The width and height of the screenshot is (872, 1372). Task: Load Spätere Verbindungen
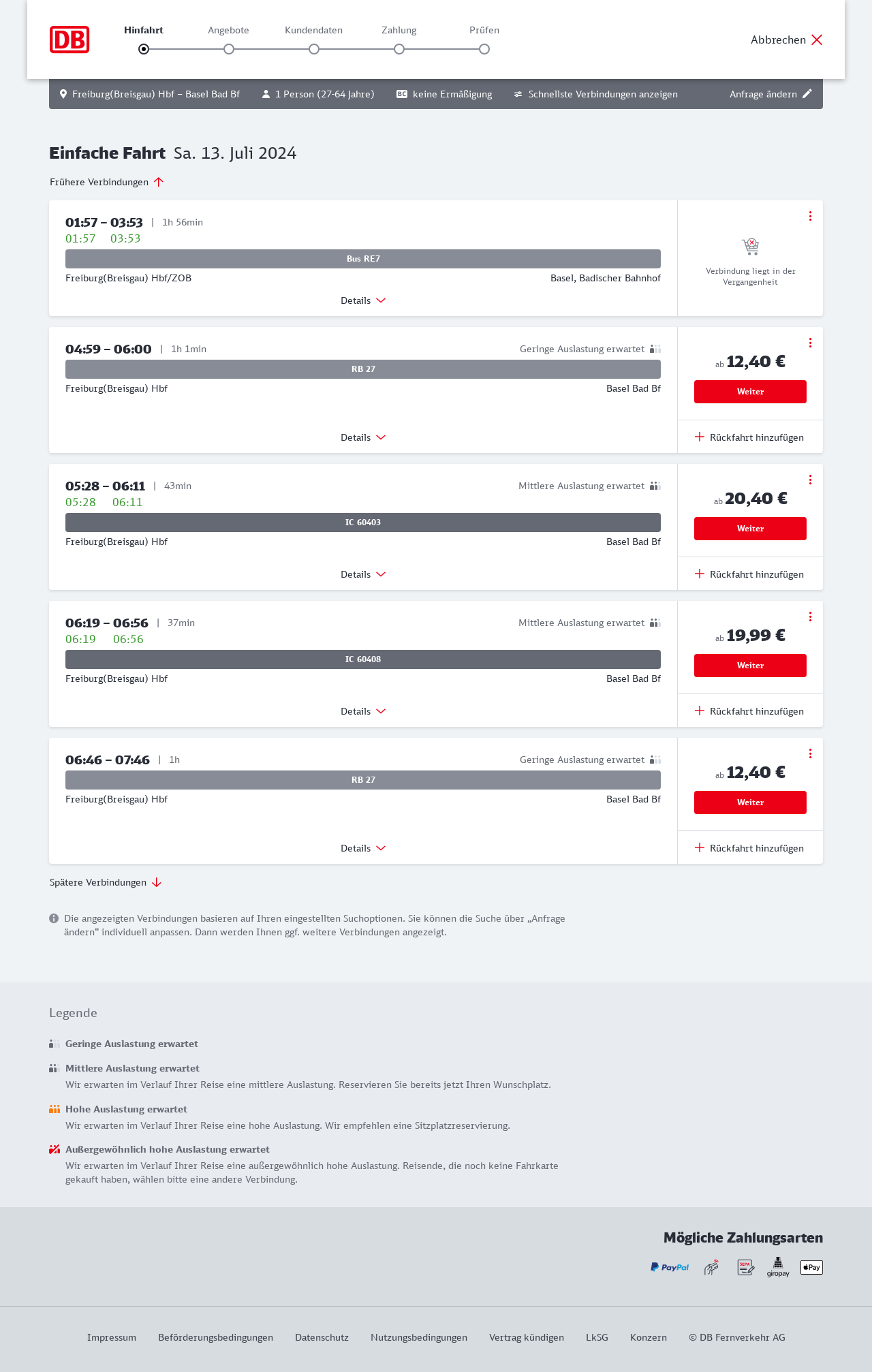coord(106,882)
